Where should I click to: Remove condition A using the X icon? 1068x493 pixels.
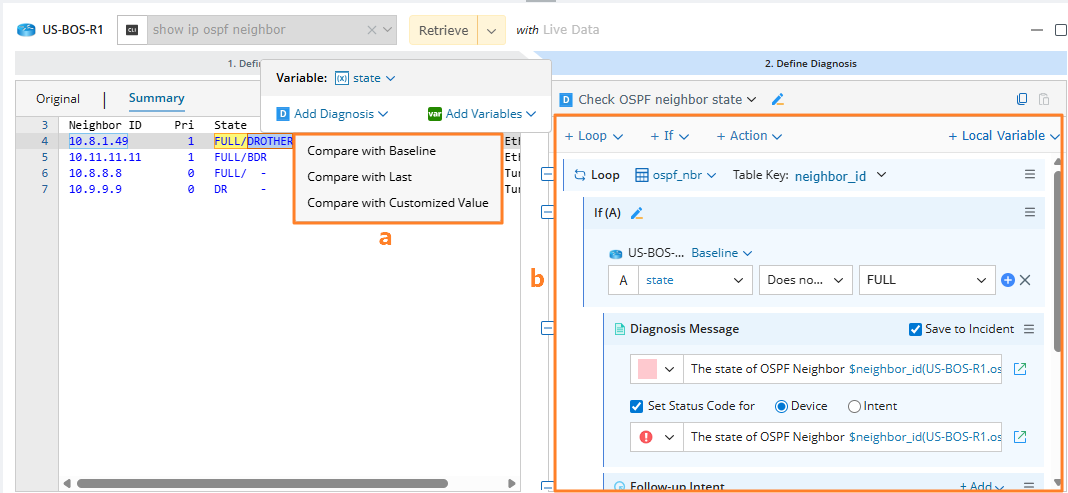click(x=1025, y=281)
